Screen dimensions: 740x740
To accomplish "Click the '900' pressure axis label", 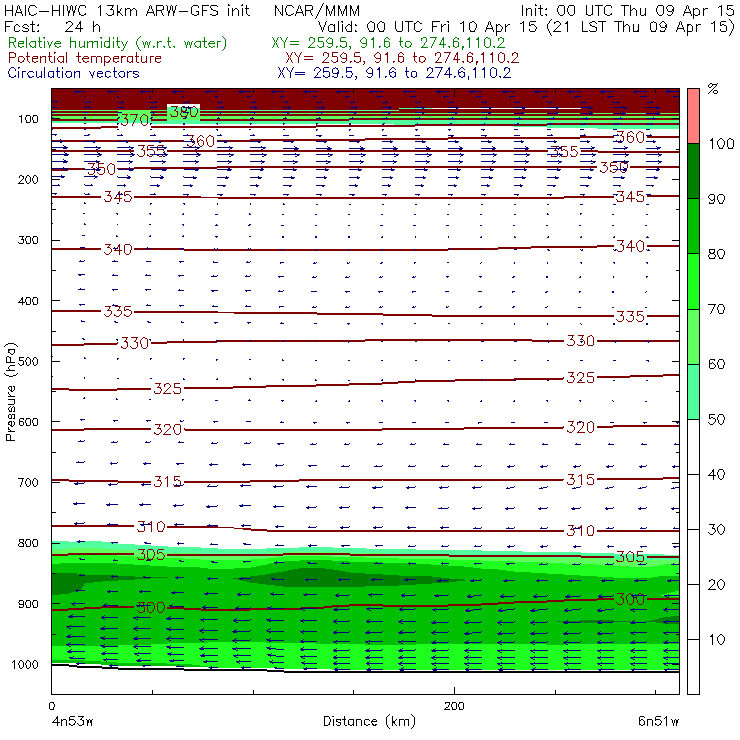I will click(28, 604).
